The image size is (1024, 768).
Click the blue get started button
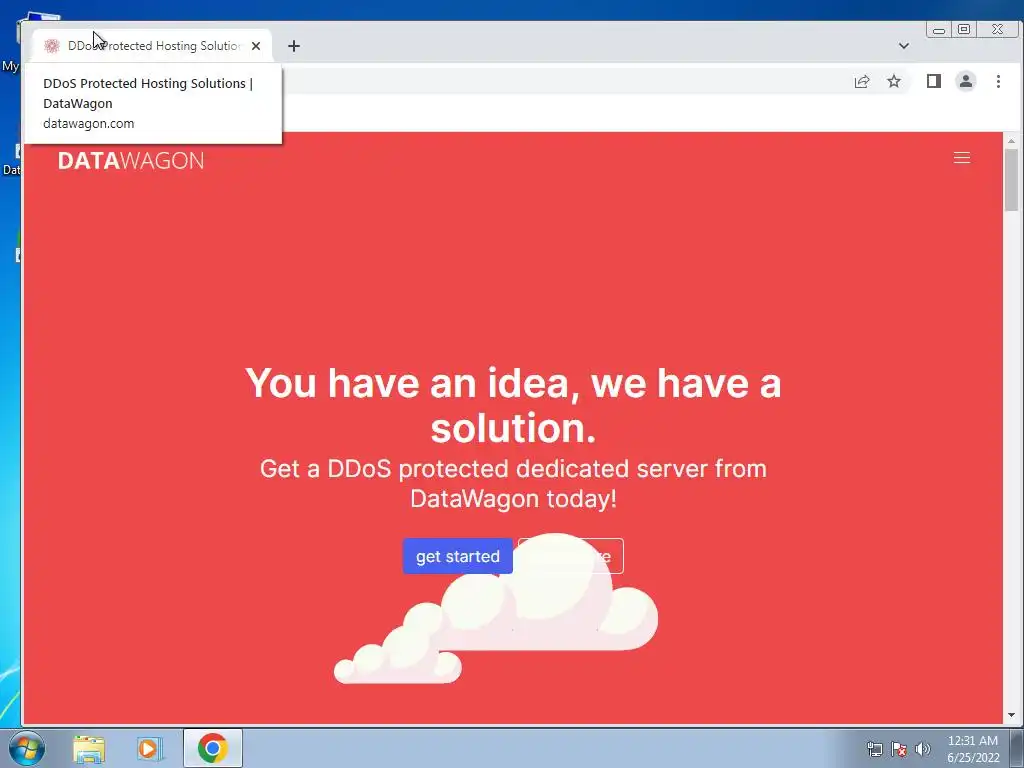click(x=458, y=556)
